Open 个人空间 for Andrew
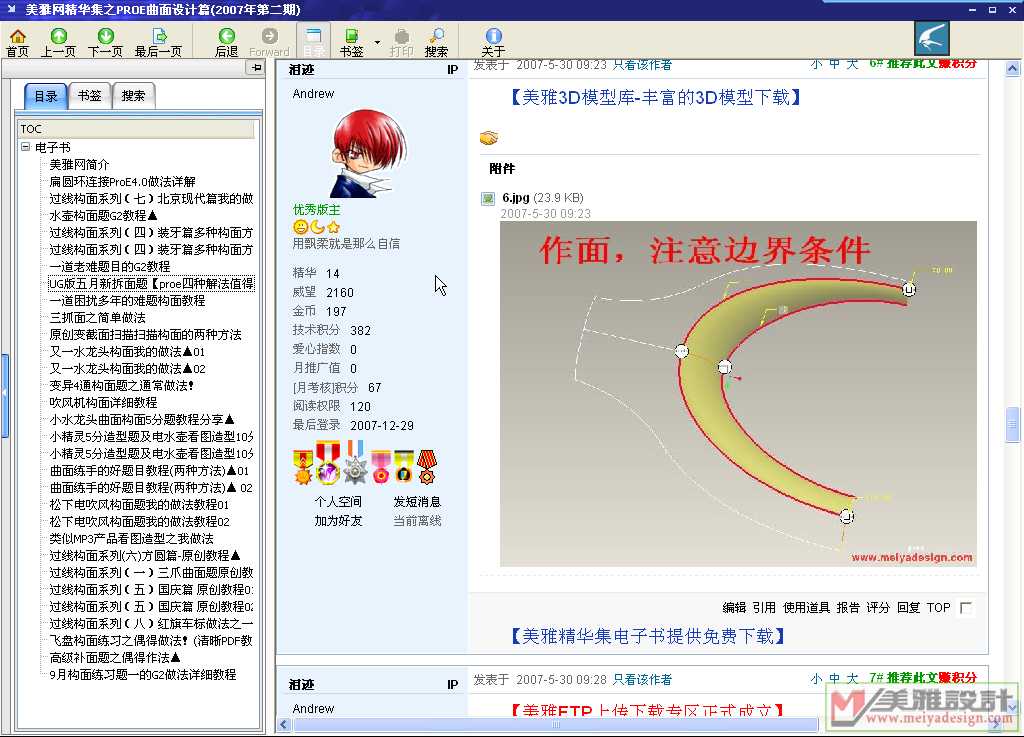Image resolution: width=1024 pixels, height=737 pixels. pyautogui.click(x=338, y=501)
